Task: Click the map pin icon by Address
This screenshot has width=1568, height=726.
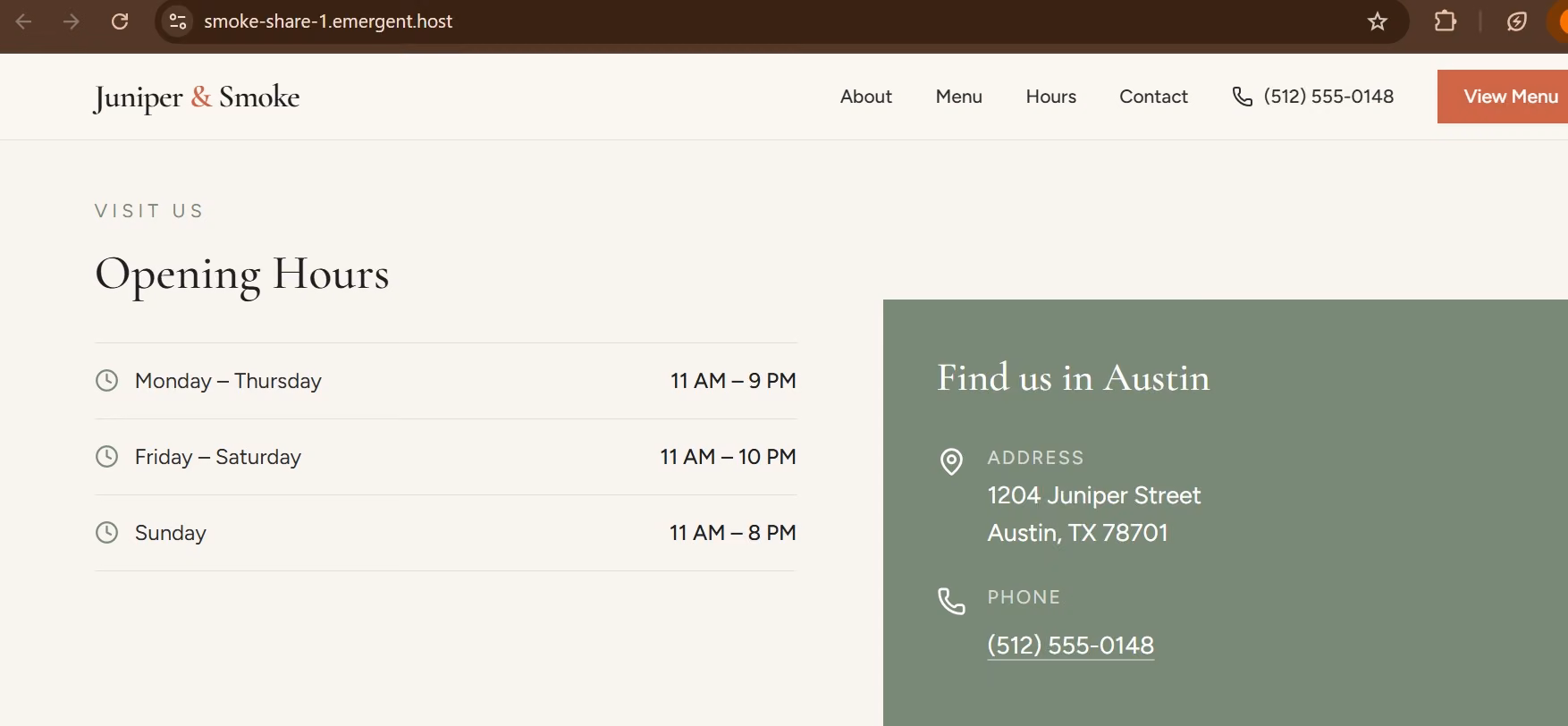Action: tap(951, 461)
